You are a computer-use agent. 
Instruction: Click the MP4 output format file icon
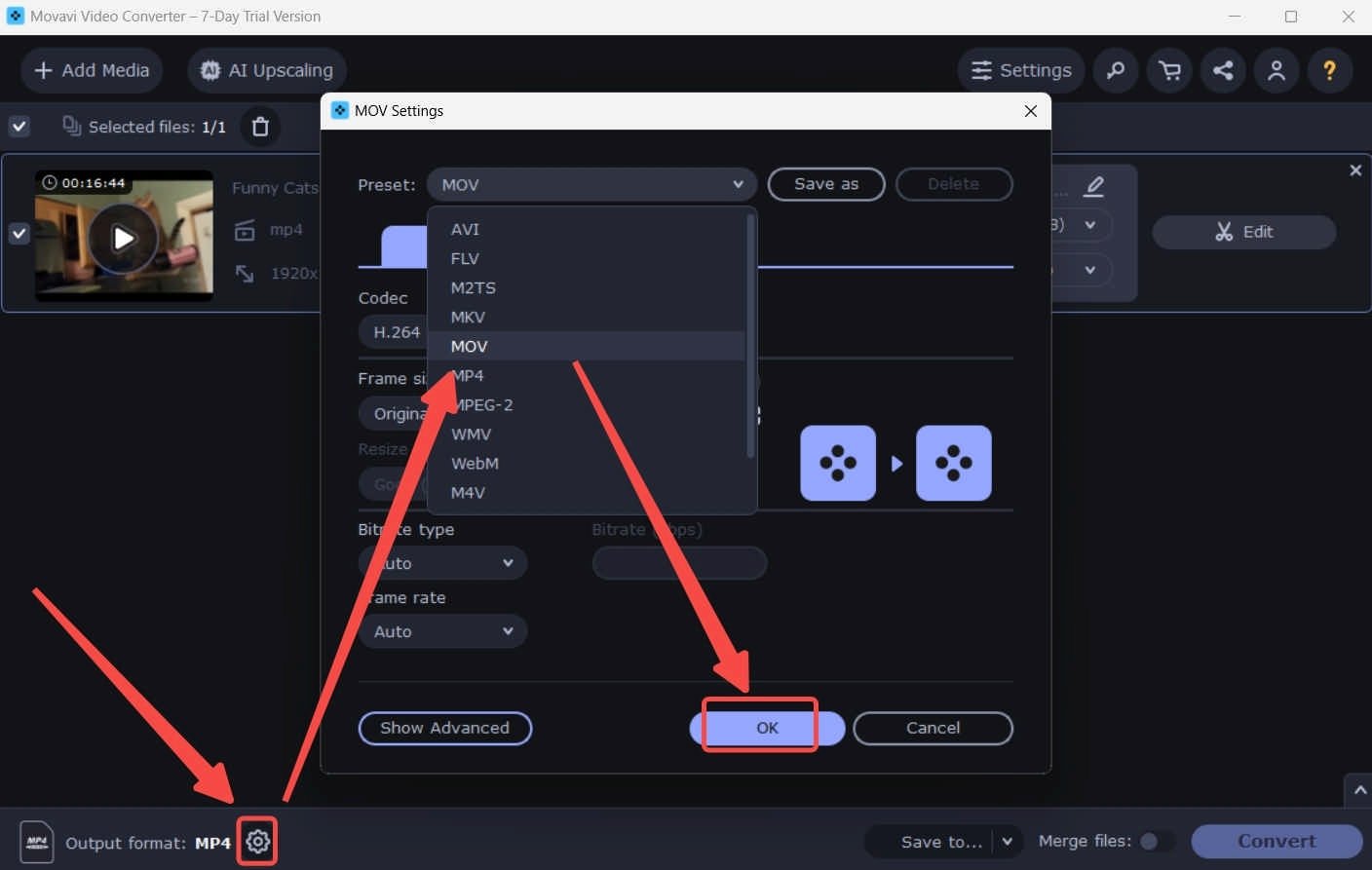36,842
